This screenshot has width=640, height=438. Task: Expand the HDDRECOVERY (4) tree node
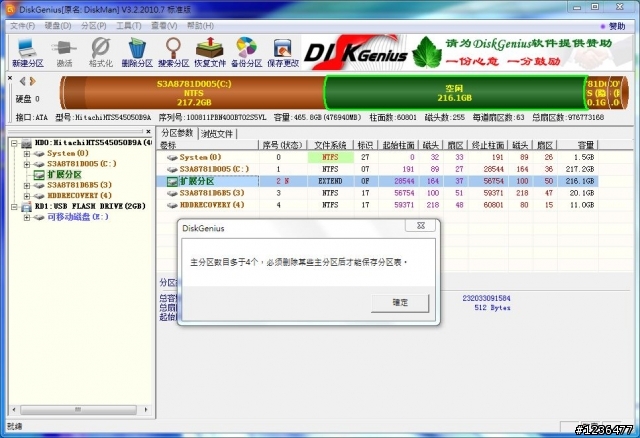point(27,196)
